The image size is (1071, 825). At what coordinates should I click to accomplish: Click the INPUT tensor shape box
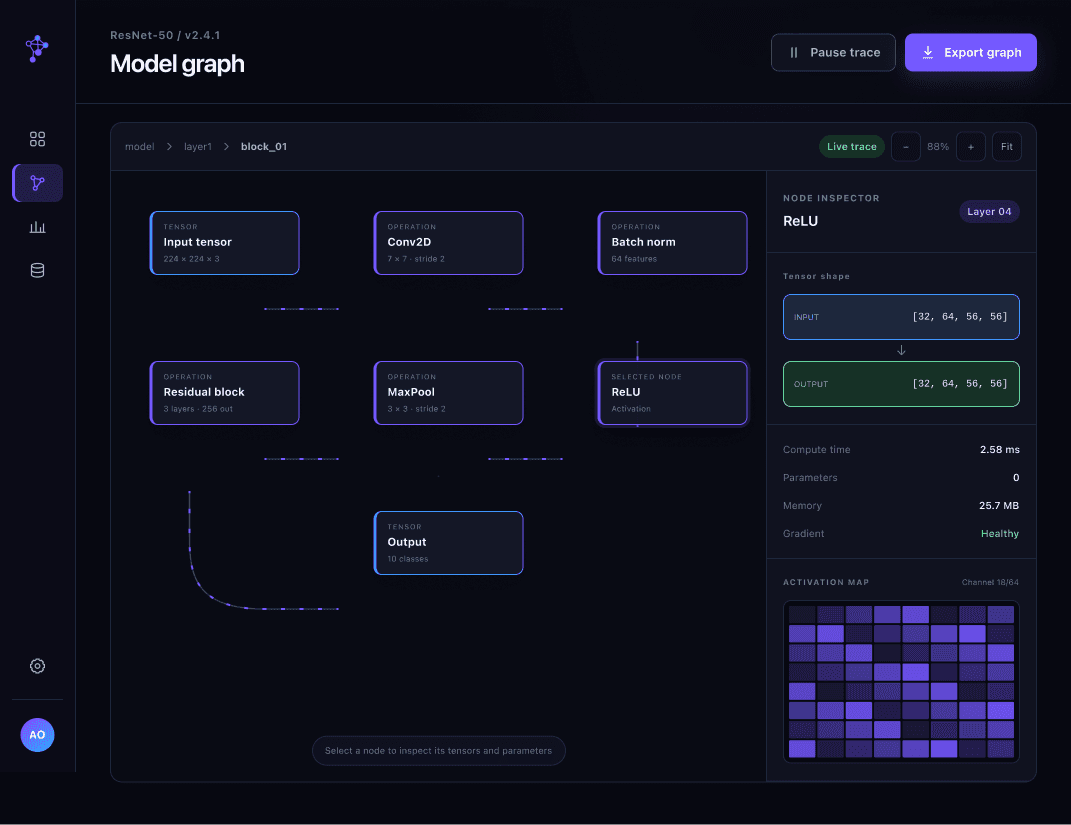pyautogui.click(x=901, y=317)
